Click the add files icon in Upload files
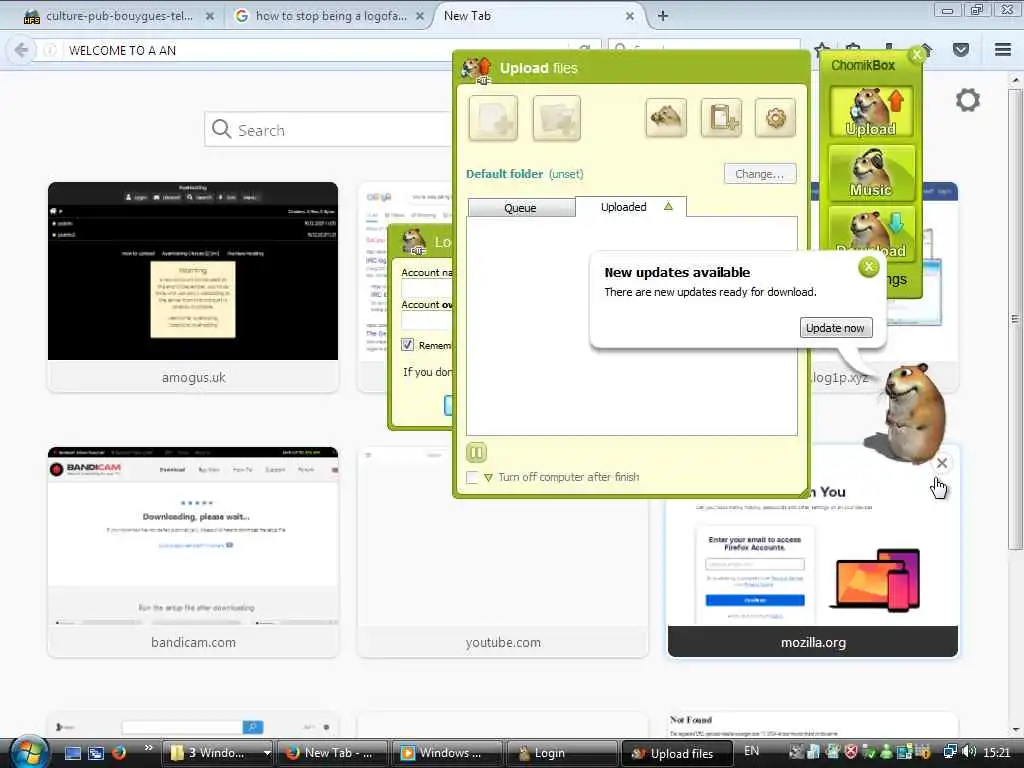 tap(493, 118)
